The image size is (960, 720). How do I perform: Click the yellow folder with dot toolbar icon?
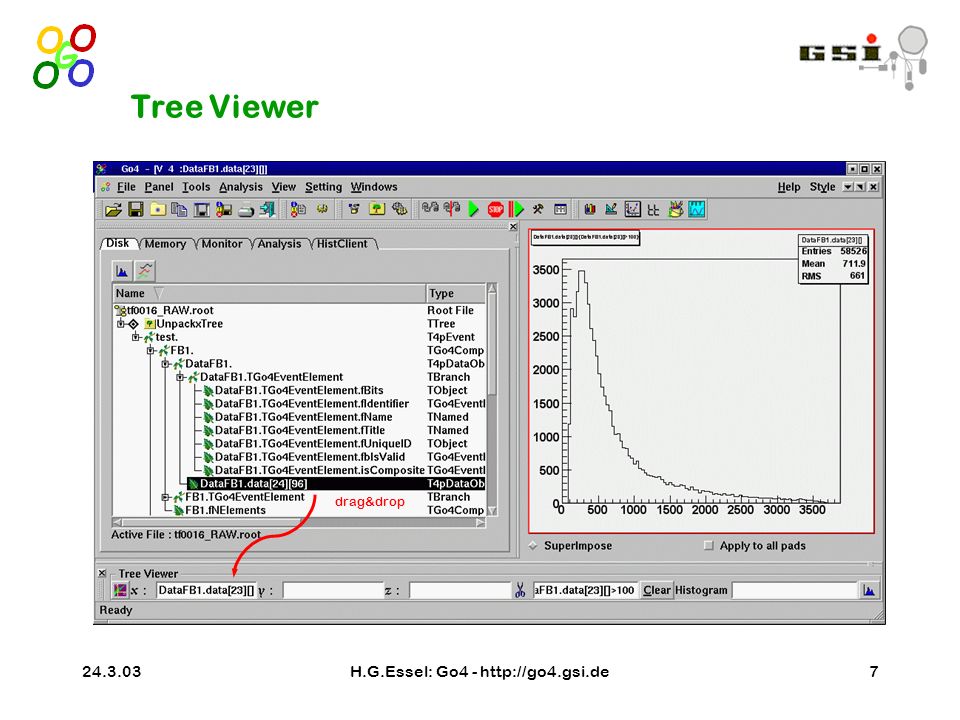158,210
